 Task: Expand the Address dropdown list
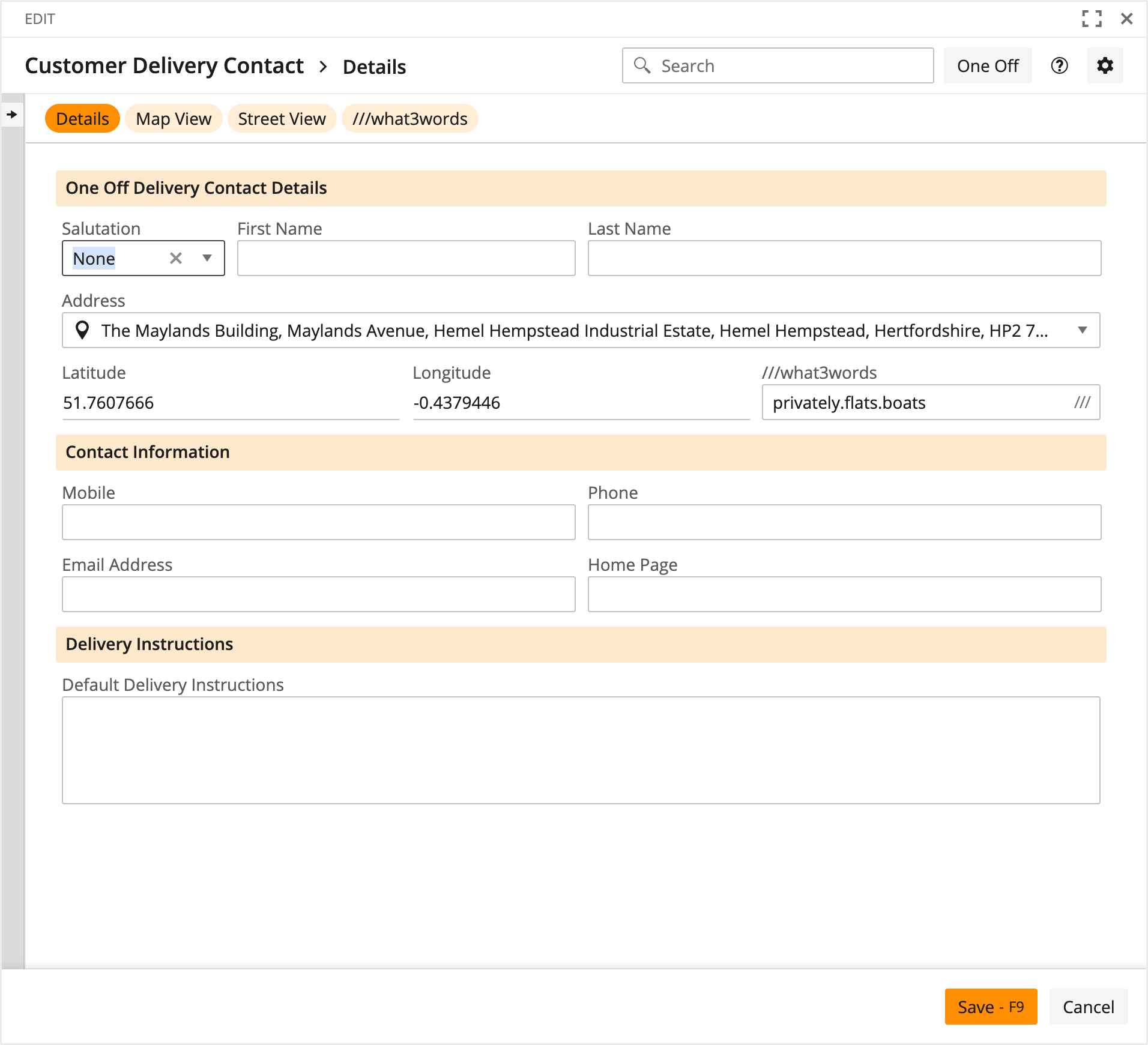(1082, 330)
